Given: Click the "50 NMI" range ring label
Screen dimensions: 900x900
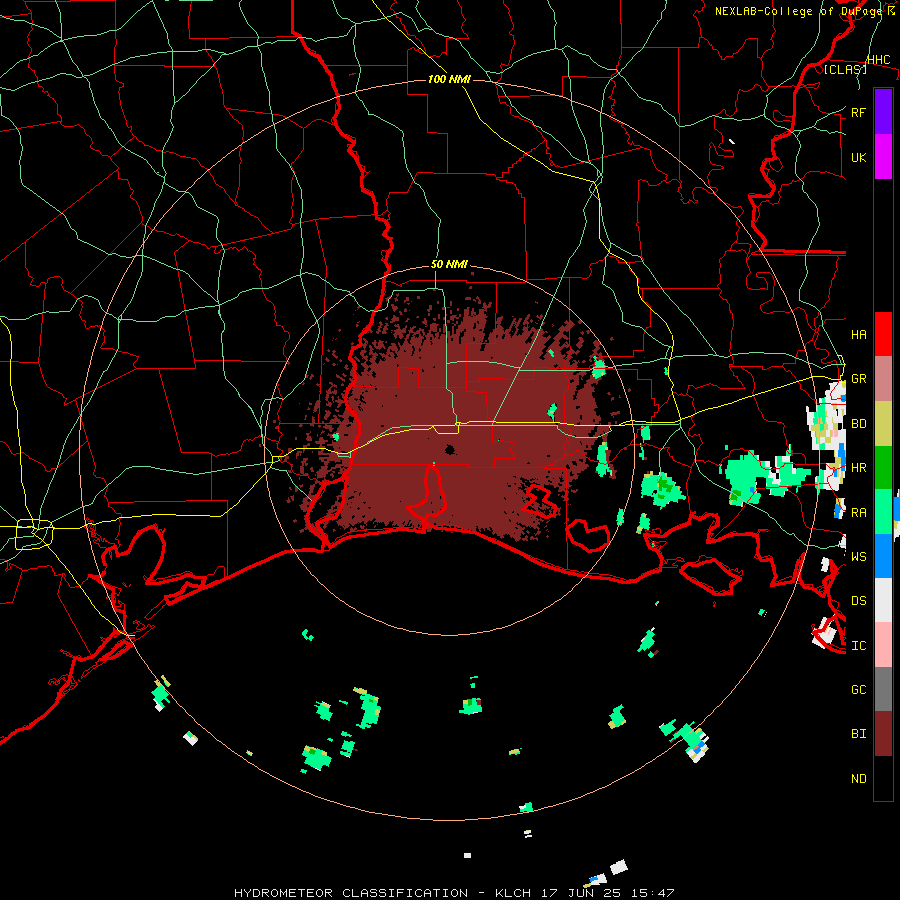Looking at the screenshot, I should (x=449, y=264).
